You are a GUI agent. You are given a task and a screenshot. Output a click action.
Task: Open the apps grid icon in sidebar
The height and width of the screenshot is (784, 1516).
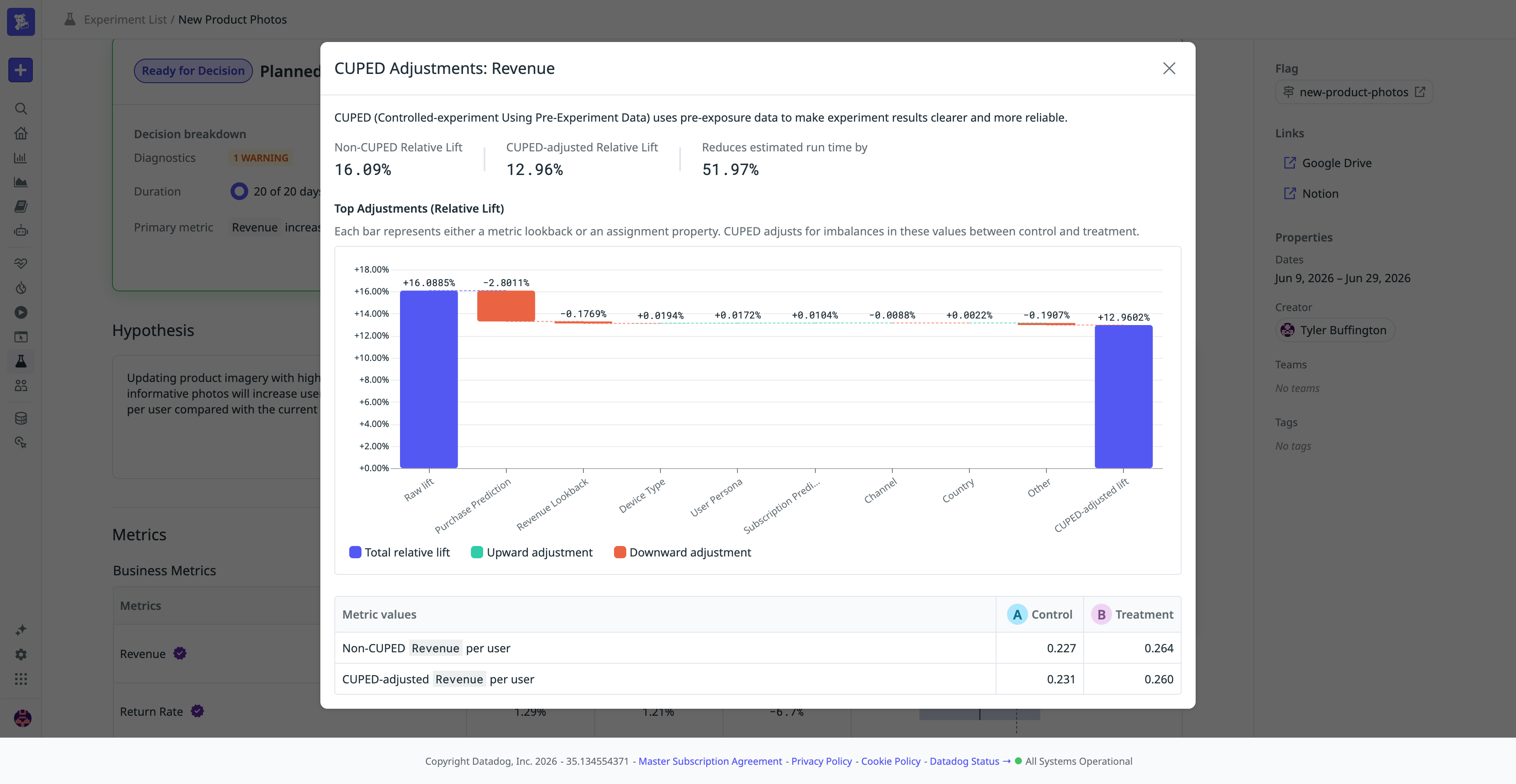click(21, 679)
